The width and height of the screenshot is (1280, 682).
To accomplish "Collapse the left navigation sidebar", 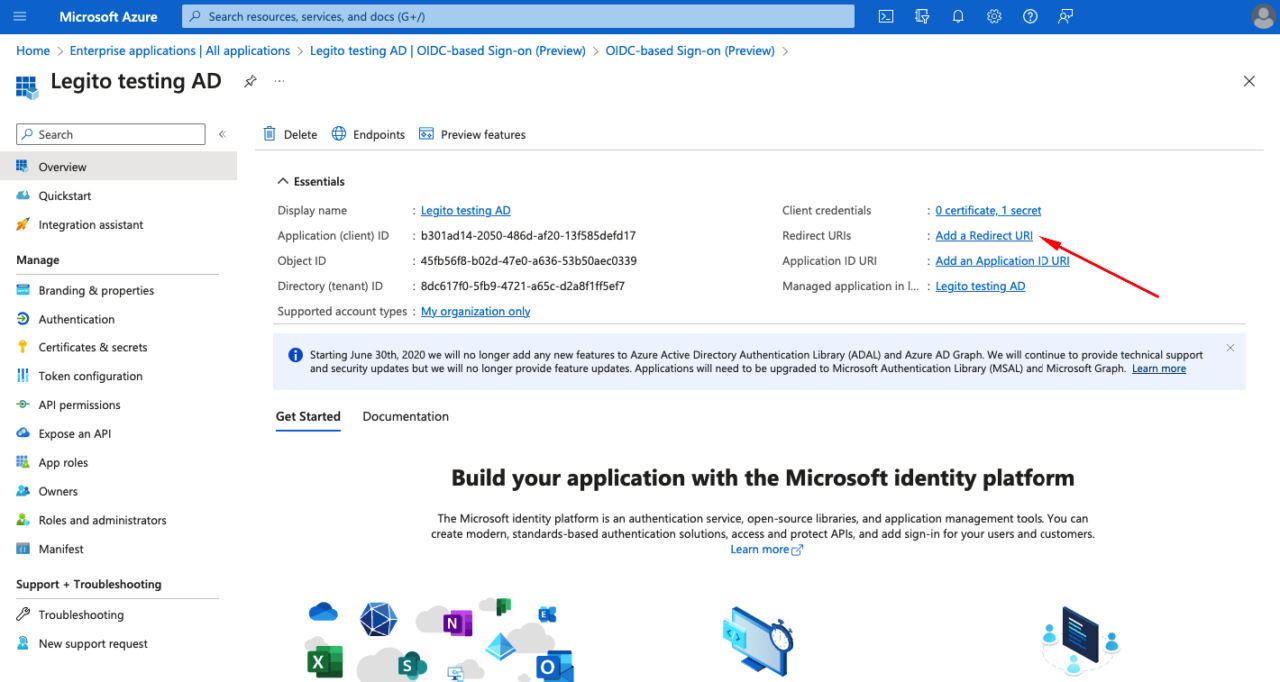I will (221, 133).
